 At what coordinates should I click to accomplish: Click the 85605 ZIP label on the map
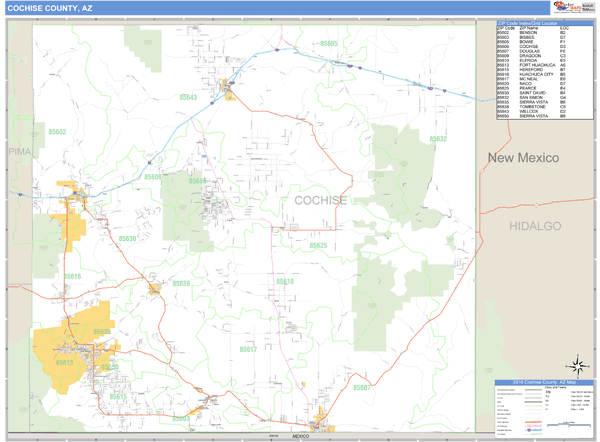(x=329, y=44)
